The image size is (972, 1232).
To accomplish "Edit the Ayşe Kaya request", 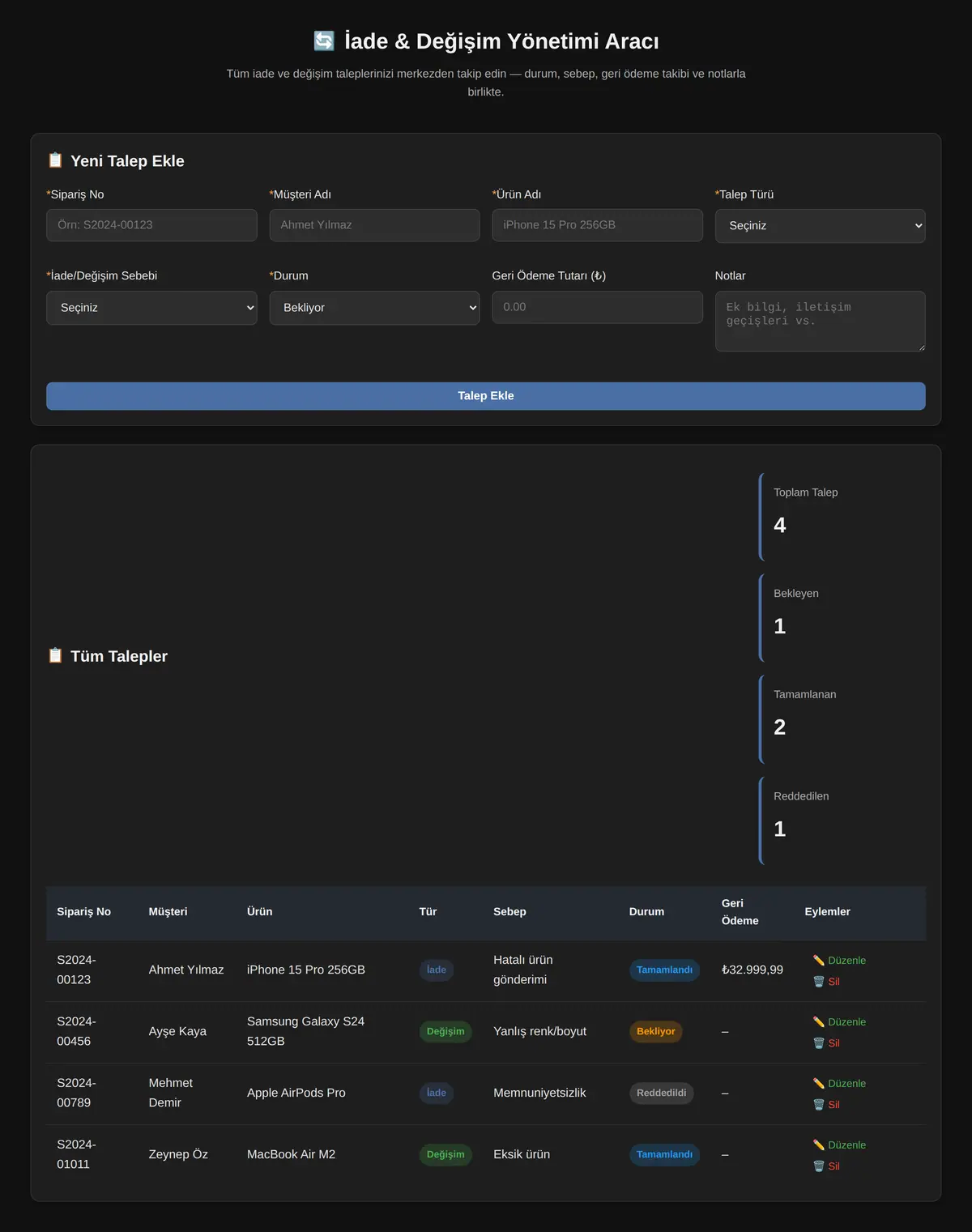I will coord(840,1021).
